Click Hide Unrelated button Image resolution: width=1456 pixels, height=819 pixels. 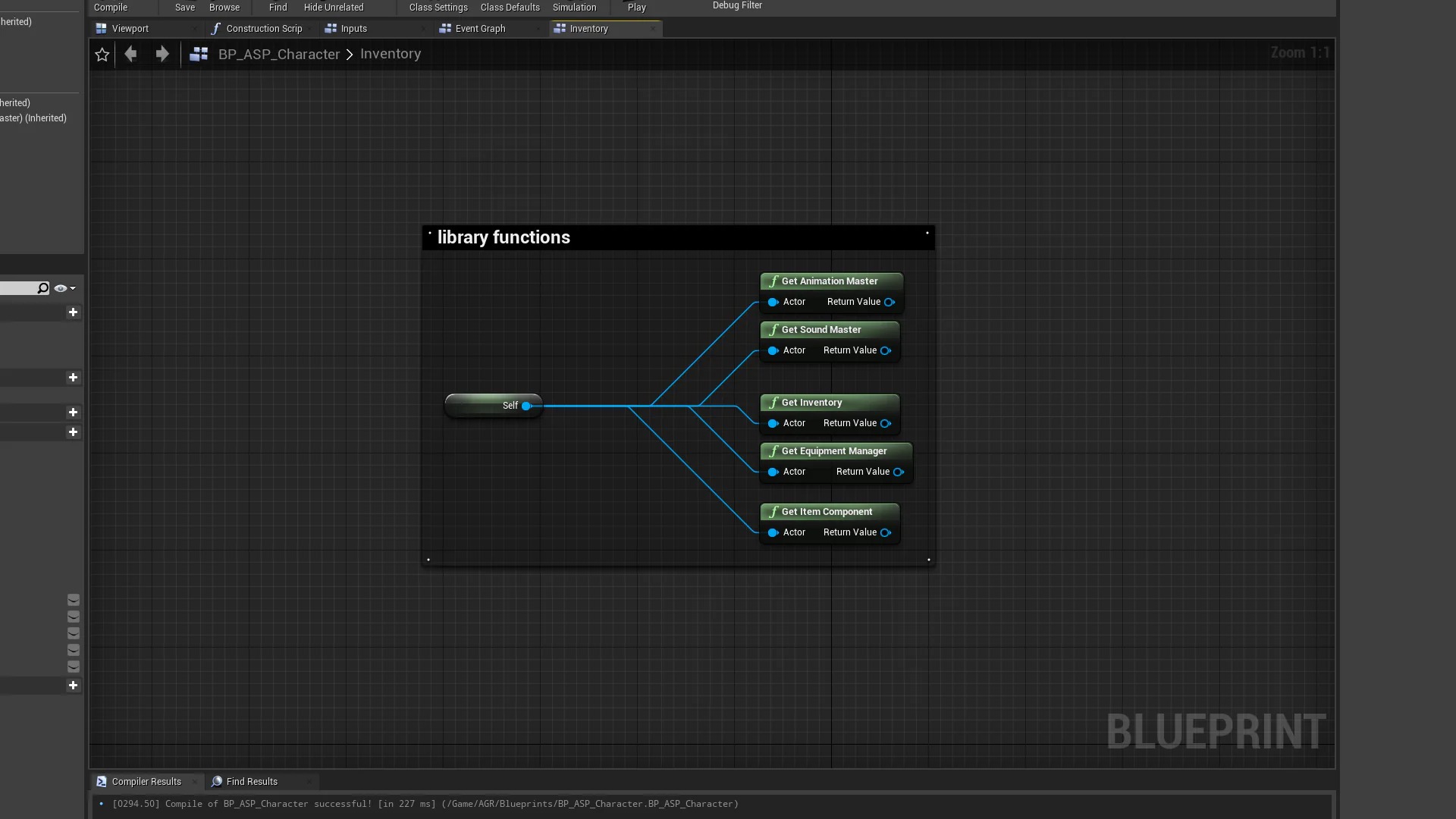point(333,7)
